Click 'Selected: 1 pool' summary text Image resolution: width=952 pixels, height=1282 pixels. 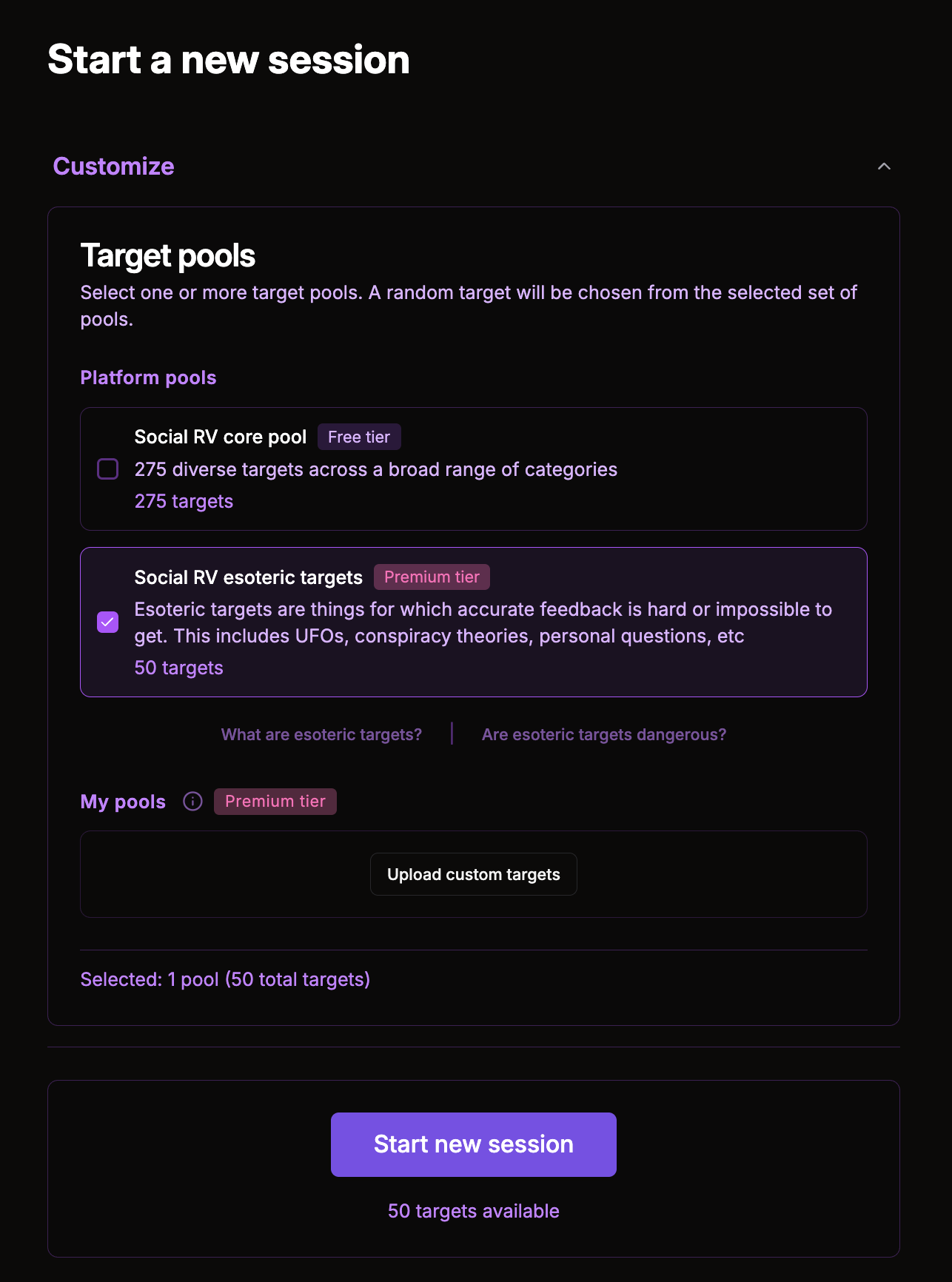click(x=225, y=979)
